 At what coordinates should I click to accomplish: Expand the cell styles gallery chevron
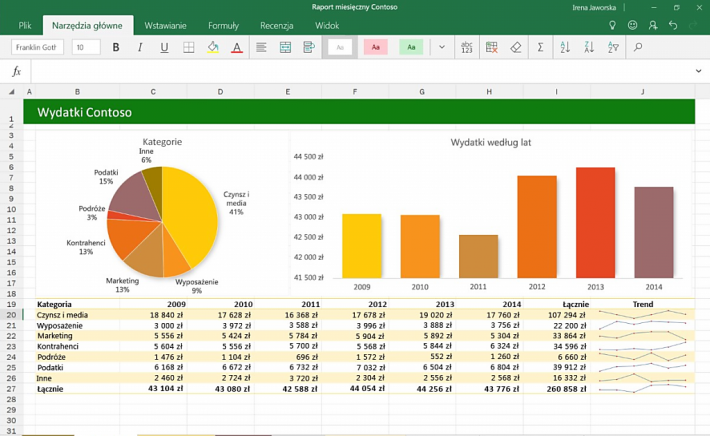click(x=442, y=47)
